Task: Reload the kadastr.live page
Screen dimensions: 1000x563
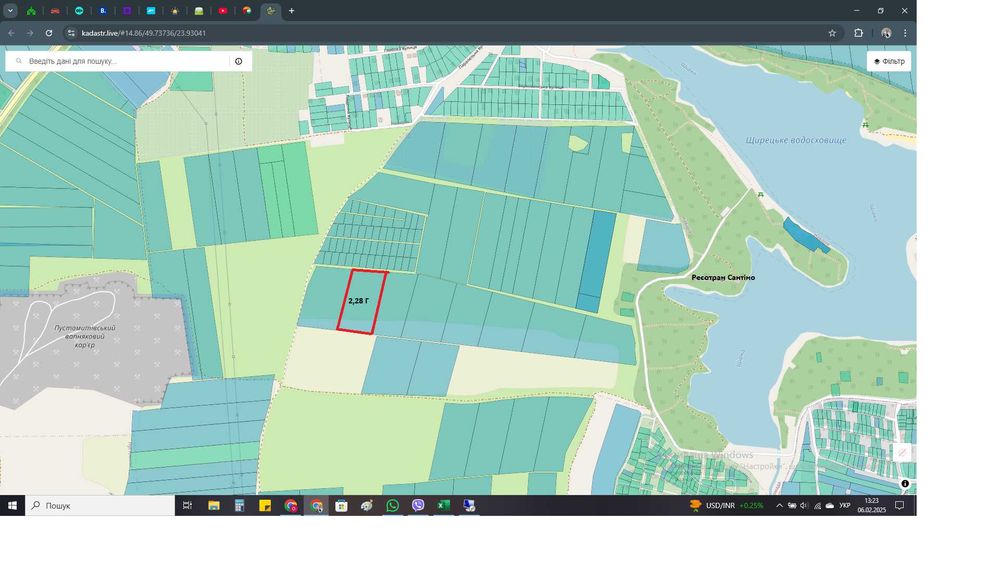Action: tap(48, 33)
